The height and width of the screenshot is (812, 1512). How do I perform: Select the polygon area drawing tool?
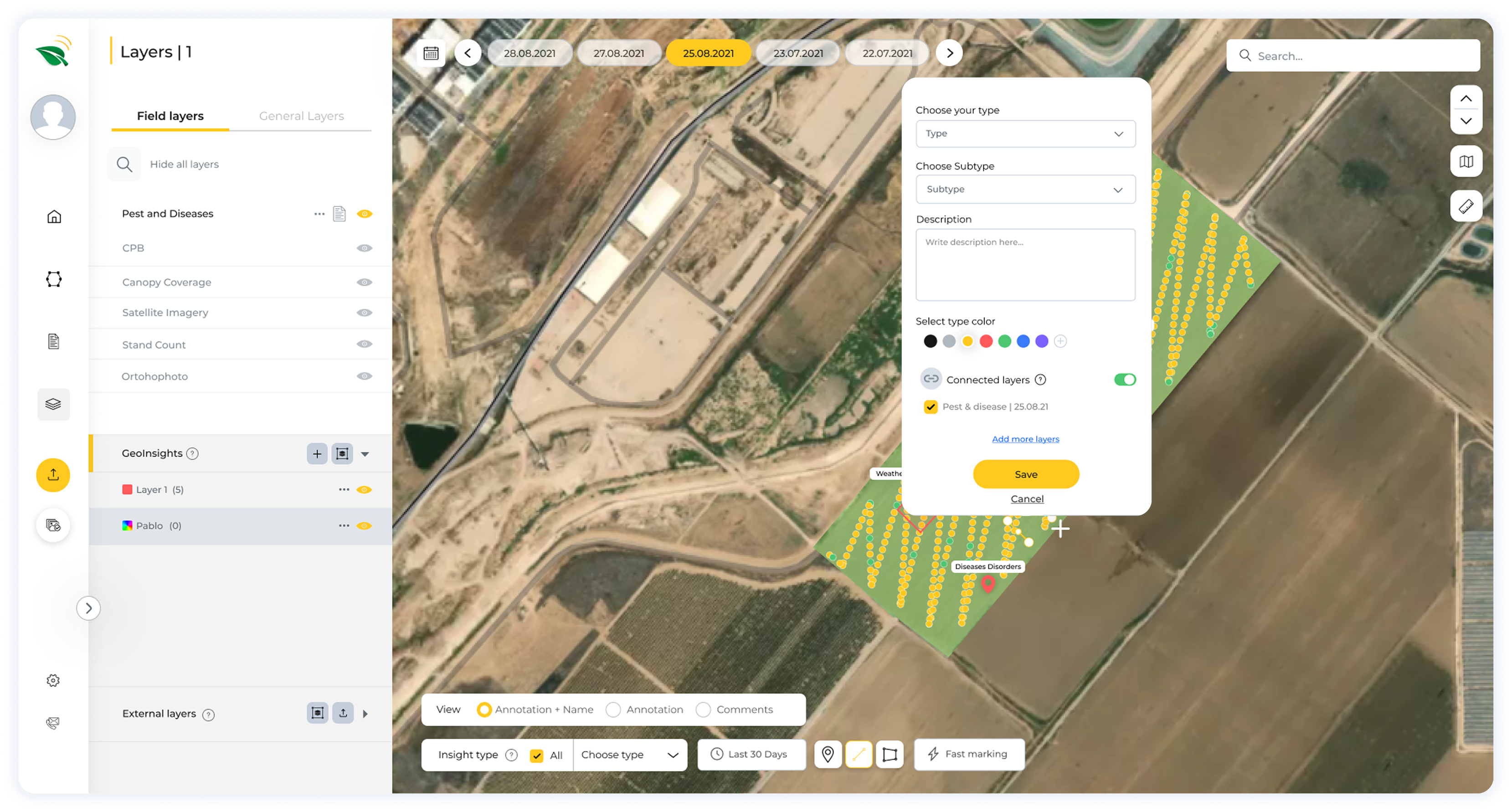click(x=889, y=754)
